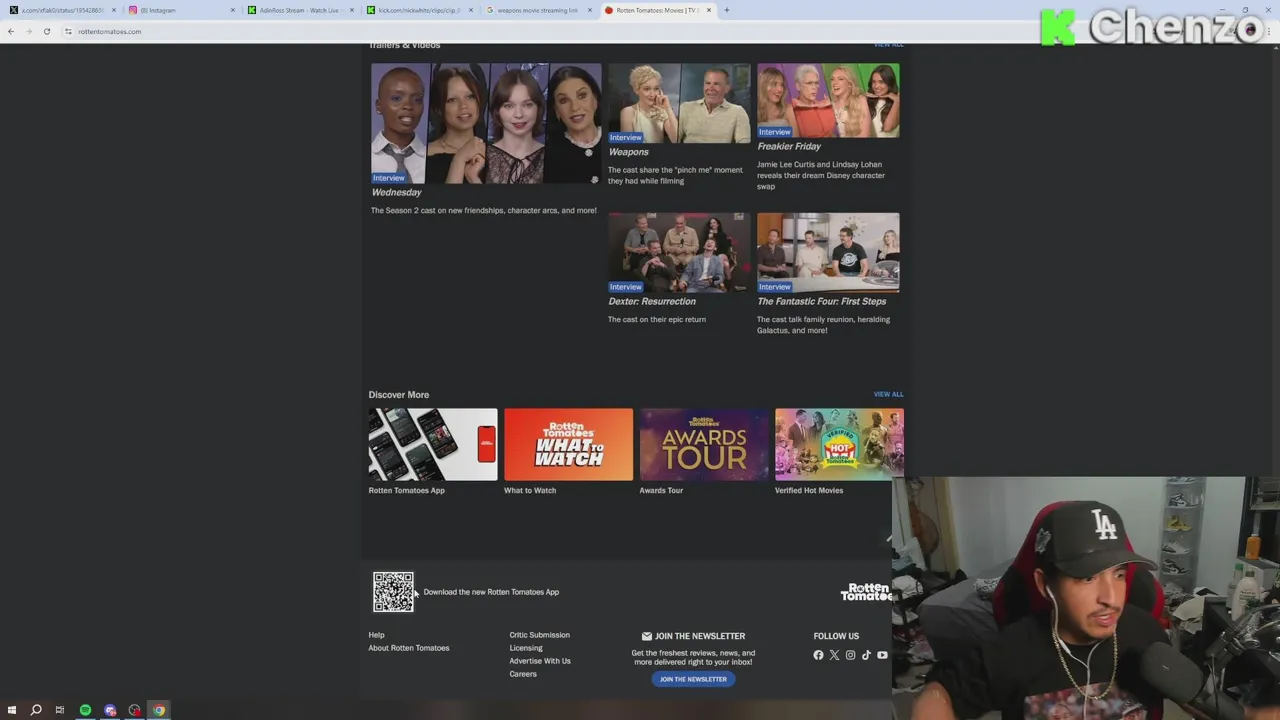The width and height of the screenshot is (1280, 720).
Task: Click the QR code for the app download
Action: coord(393,592)
